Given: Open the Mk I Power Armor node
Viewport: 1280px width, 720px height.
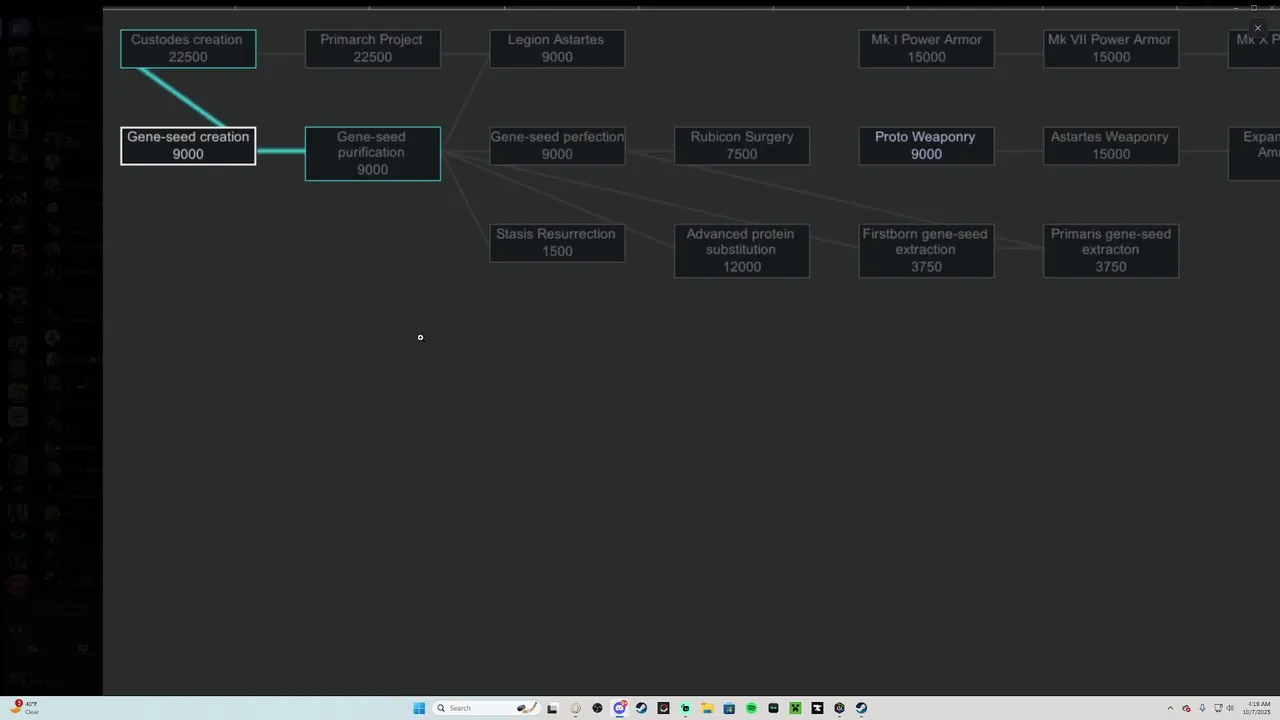Looking at the screenshot, I should [x=926, y=49].
